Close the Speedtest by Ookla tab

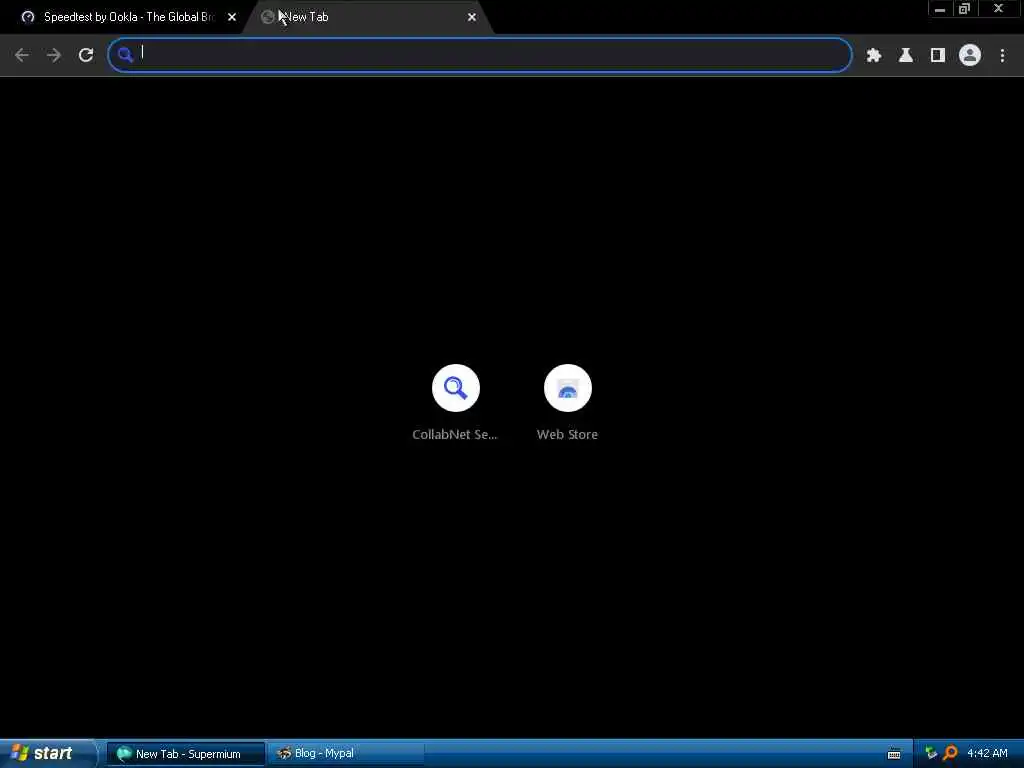(232, 18)
